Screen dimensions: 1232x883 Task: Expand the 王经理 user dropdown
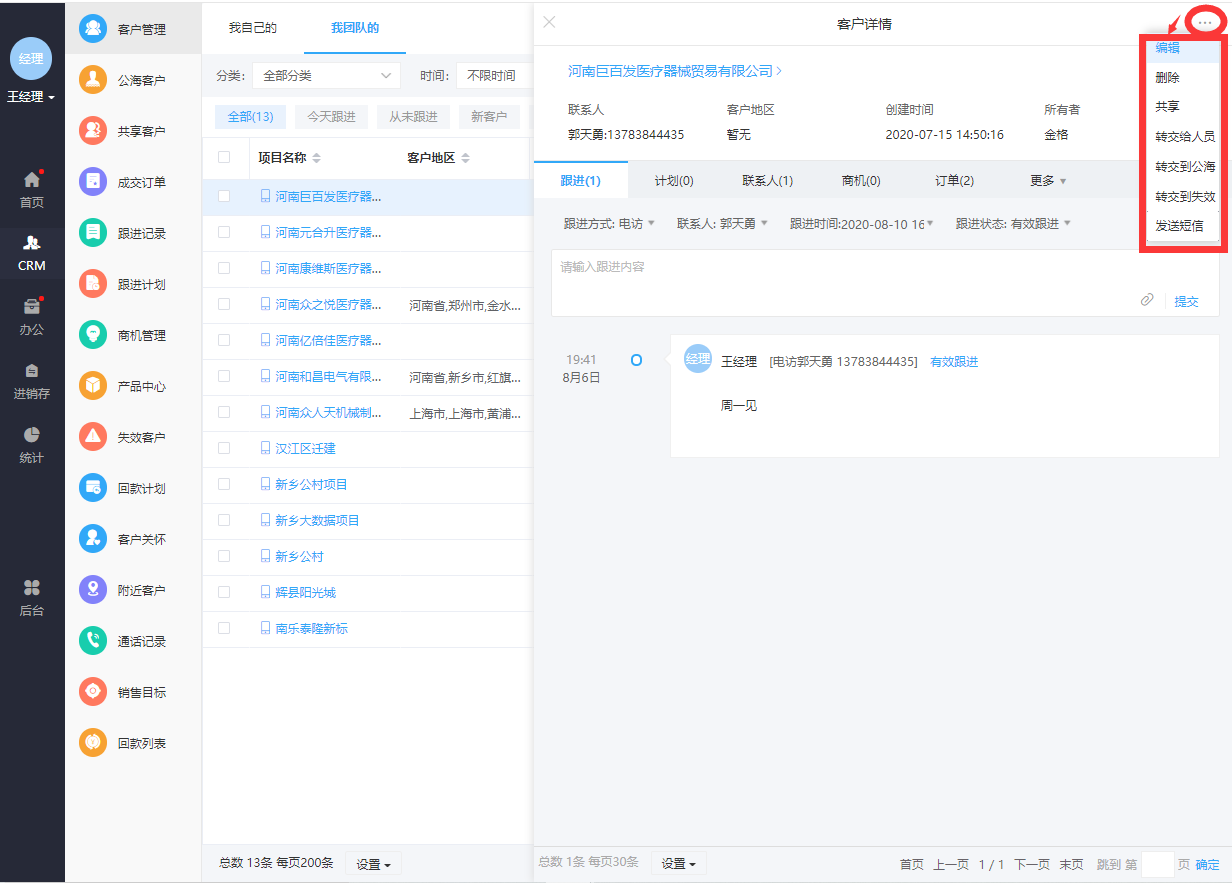tap(31, 97)
